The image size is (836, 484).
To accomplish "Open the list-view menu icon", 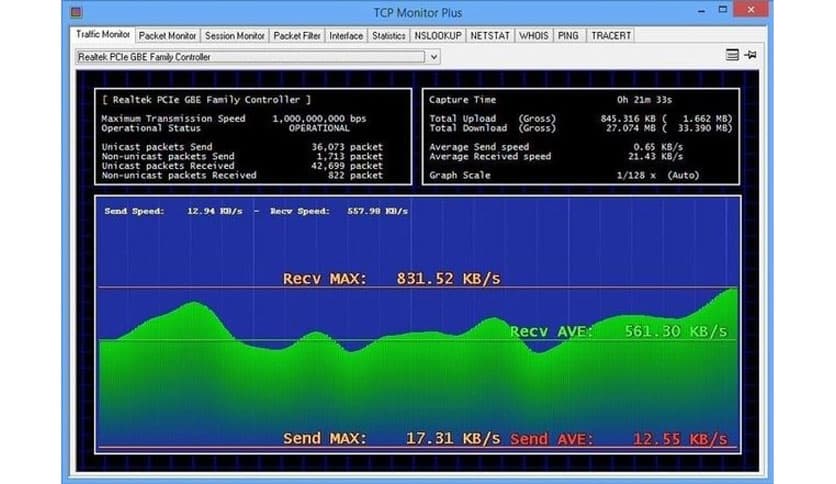I will [732, 55].
